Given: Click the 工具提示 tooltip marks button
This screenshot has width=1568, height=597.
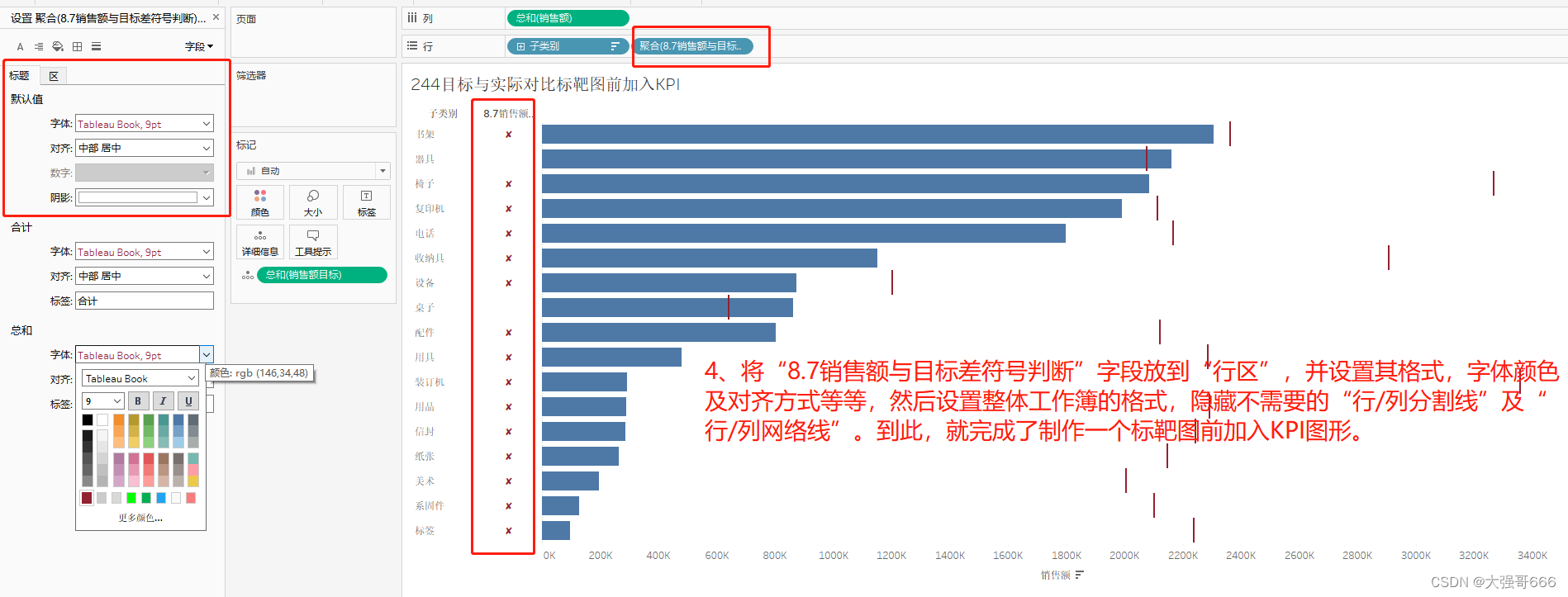Looking at the screenshot, I should click(x=313, y=242).
